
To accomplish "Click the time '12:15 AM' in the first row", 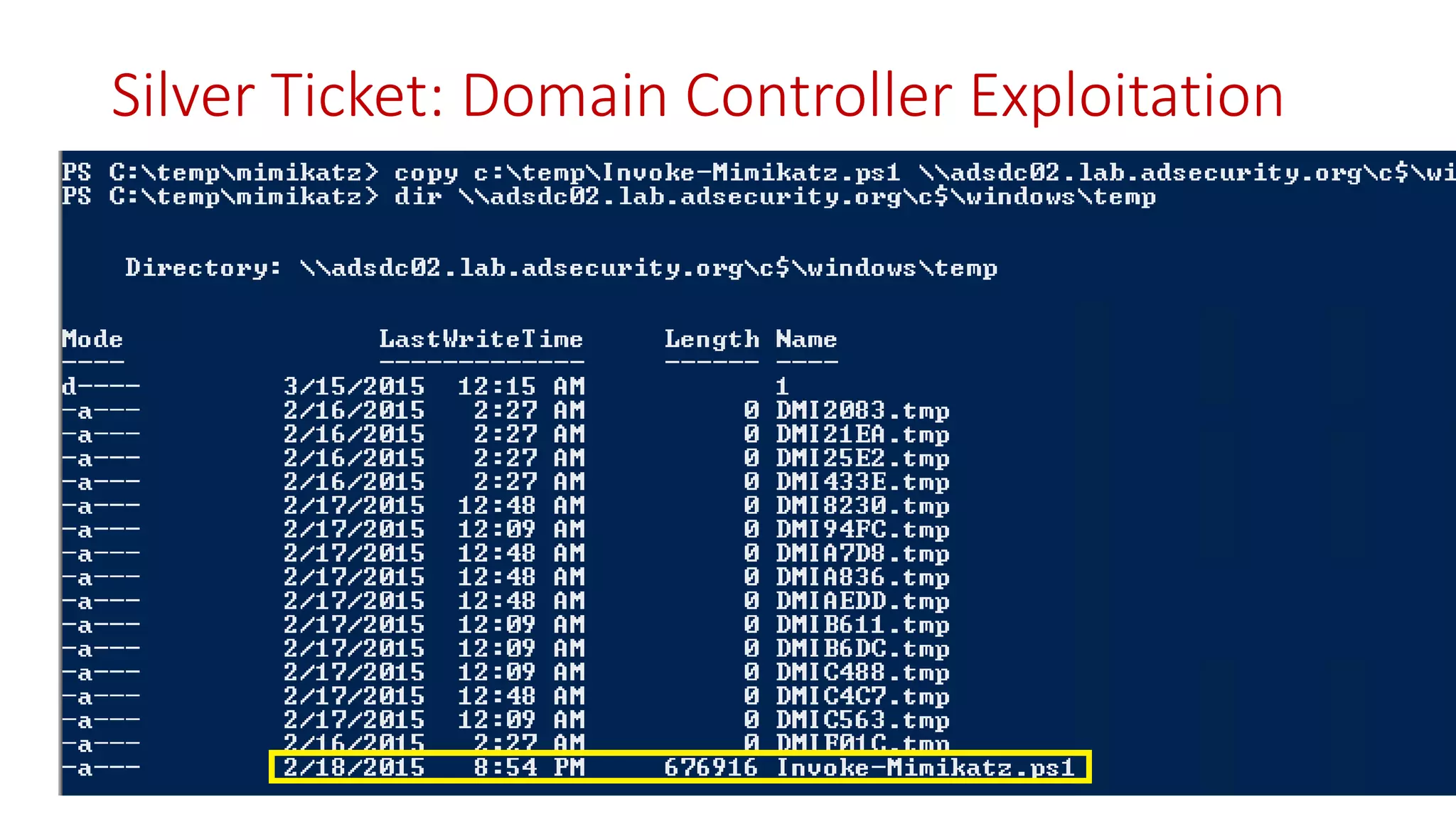I will click(x=521, y=387).
